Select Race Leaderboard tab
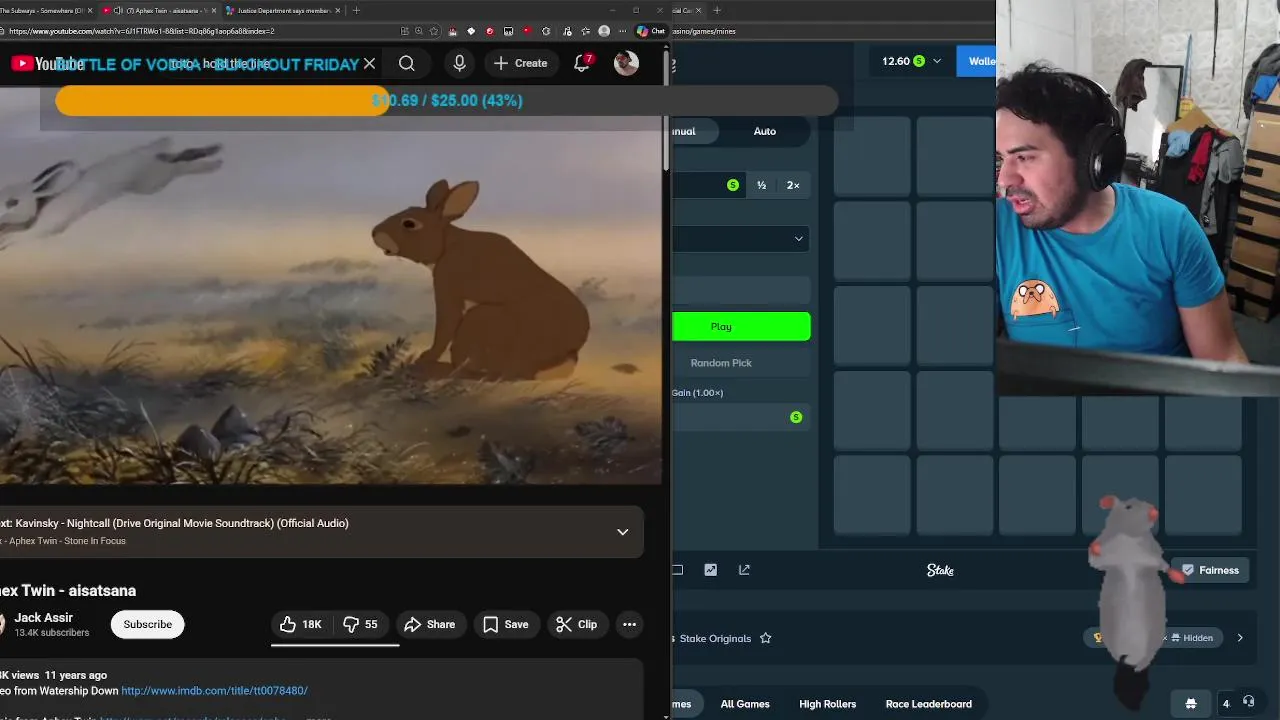 tap(929, 704)
